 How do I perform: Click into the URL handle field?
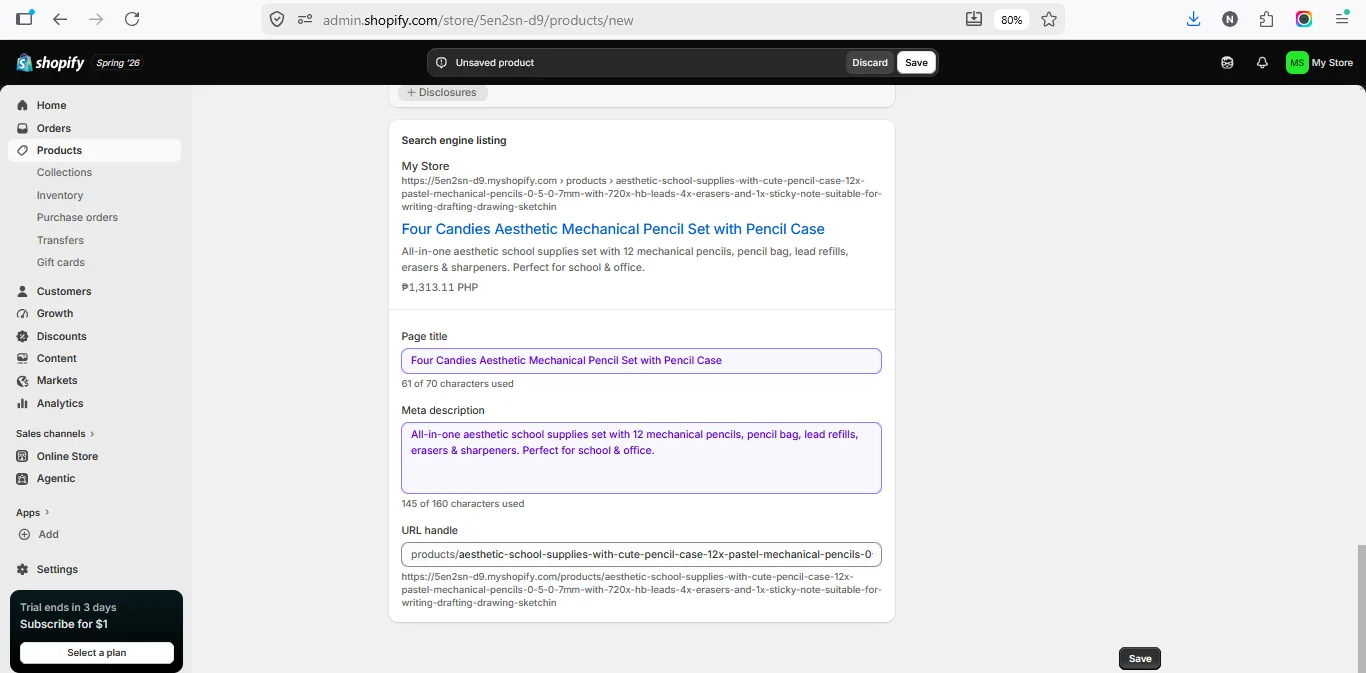641,554
